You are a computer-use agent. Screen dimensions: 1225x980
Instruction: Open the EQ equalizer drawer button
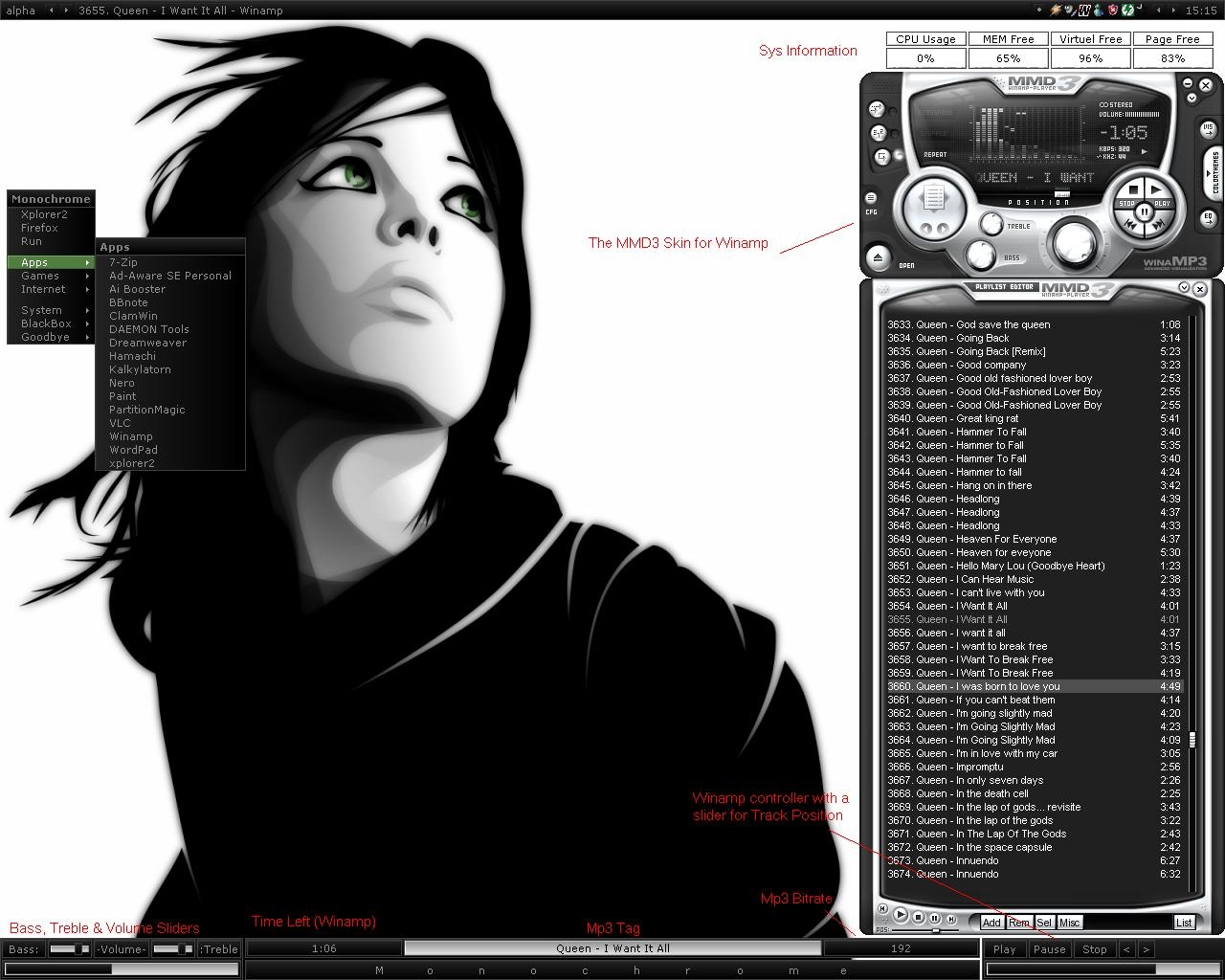[1209, 219]
